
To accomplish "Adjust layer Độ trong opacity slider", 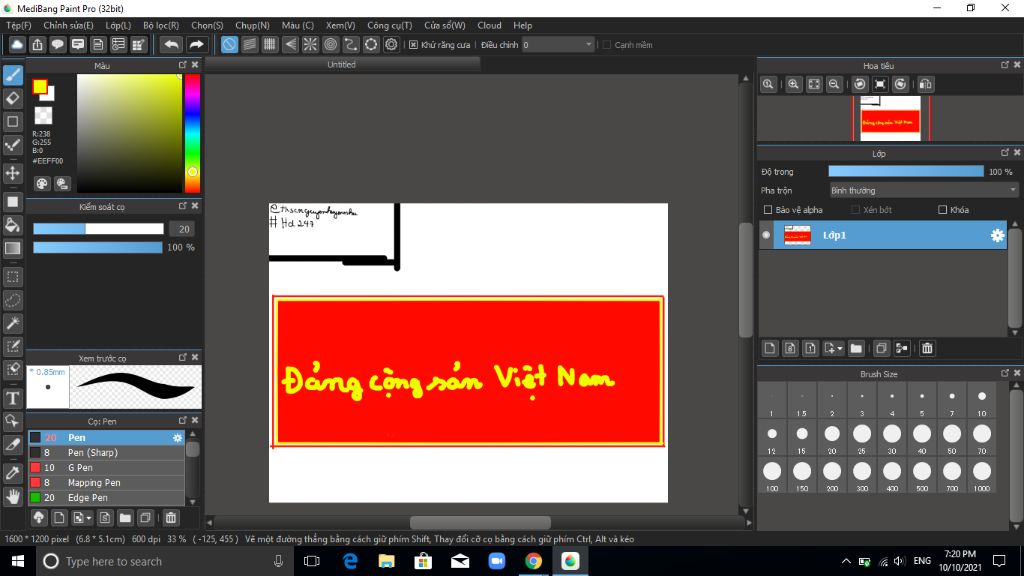I will [x=906, y=172].
